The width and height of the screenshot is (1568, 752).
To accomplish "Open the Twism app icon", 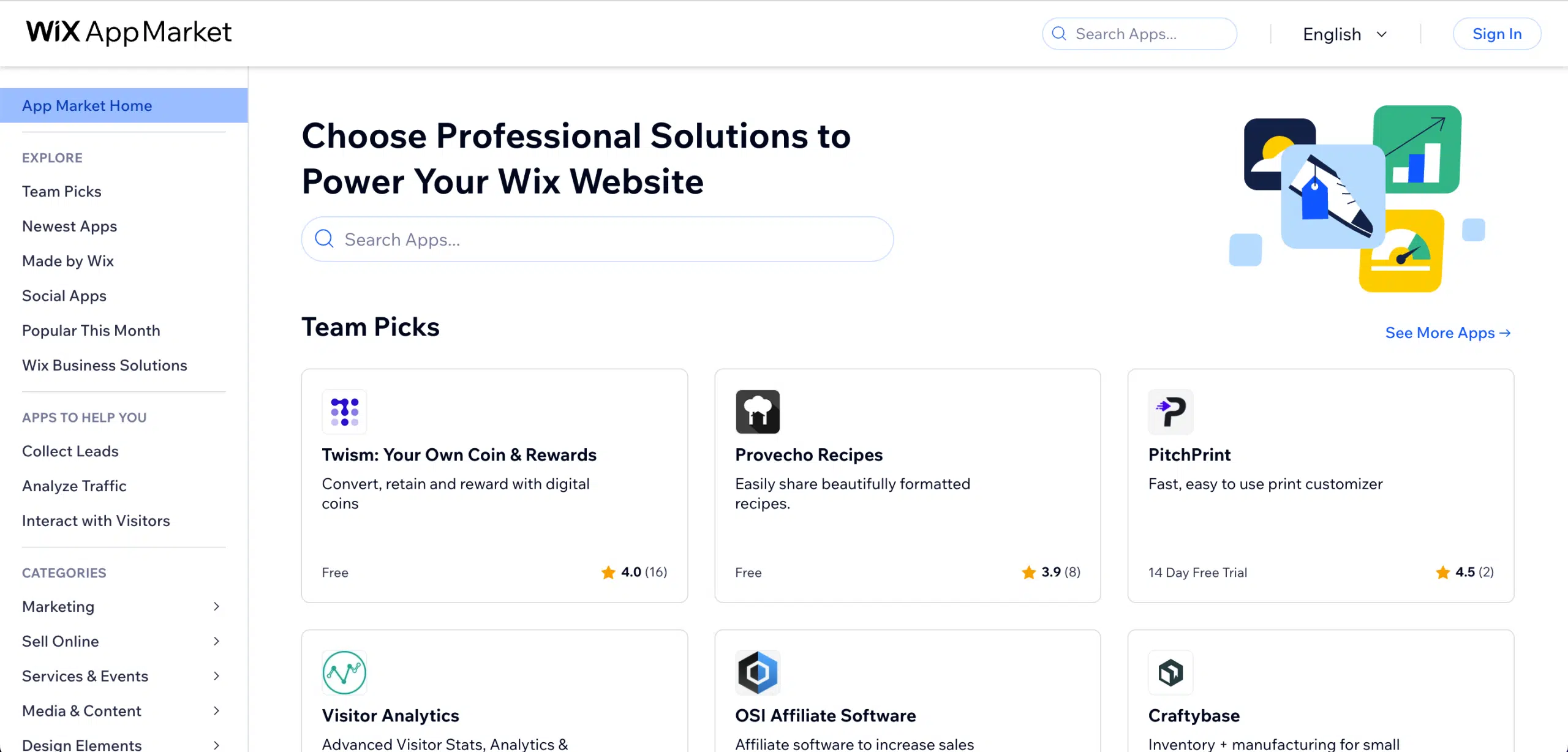I will click(x=344, y=412).
